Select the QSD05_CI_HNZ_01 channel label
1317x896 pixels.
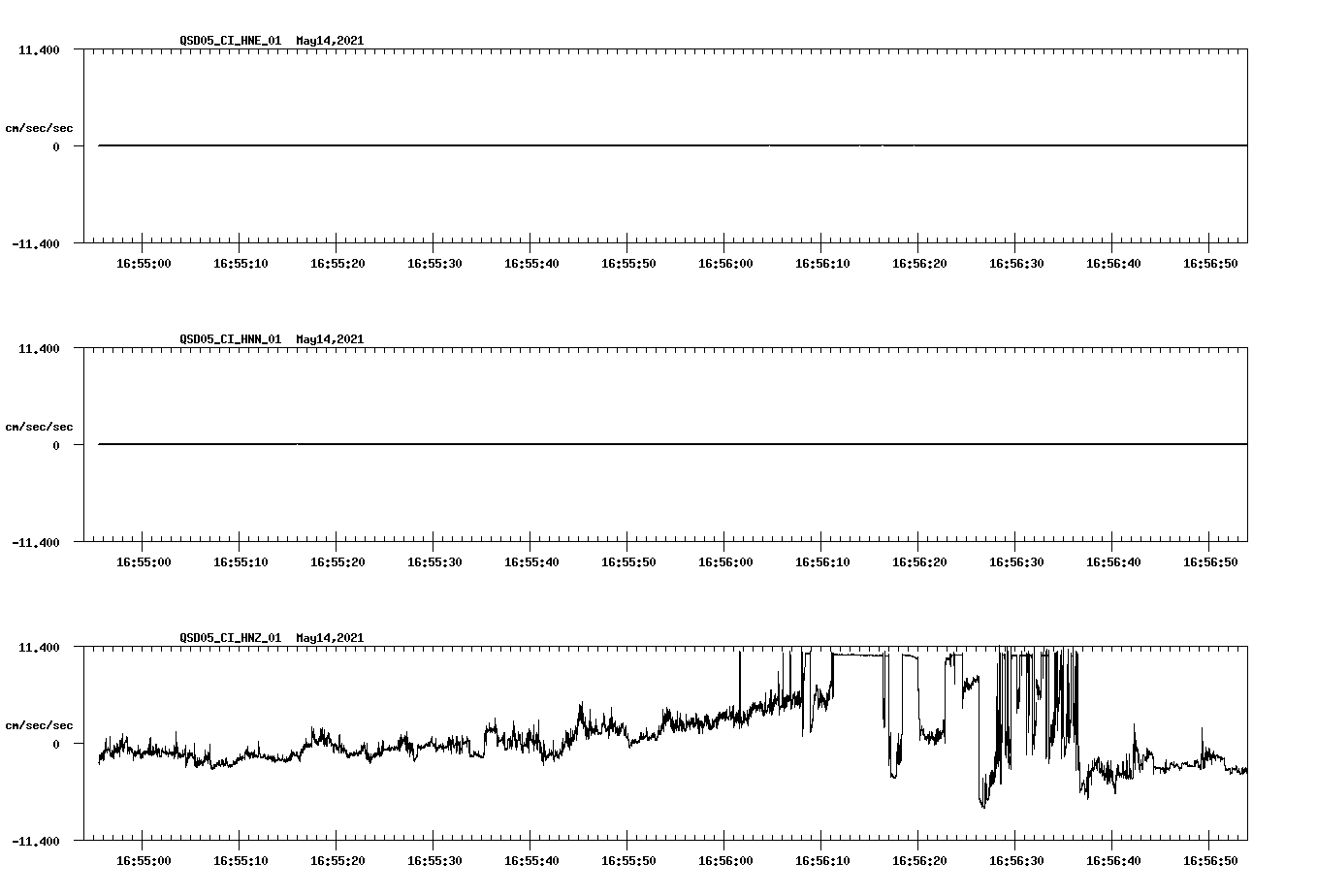point(232,638)
